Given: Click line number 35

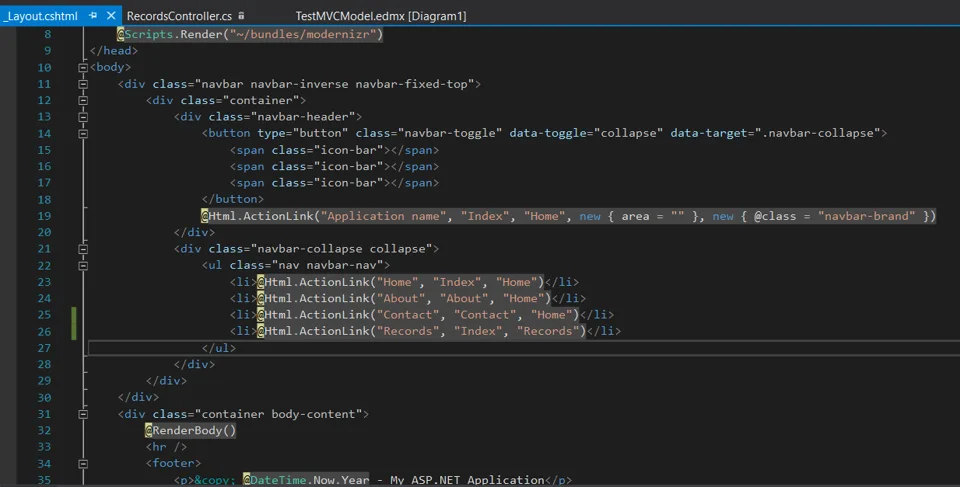Looking at the screenshot, I should (x=44, y=480).
